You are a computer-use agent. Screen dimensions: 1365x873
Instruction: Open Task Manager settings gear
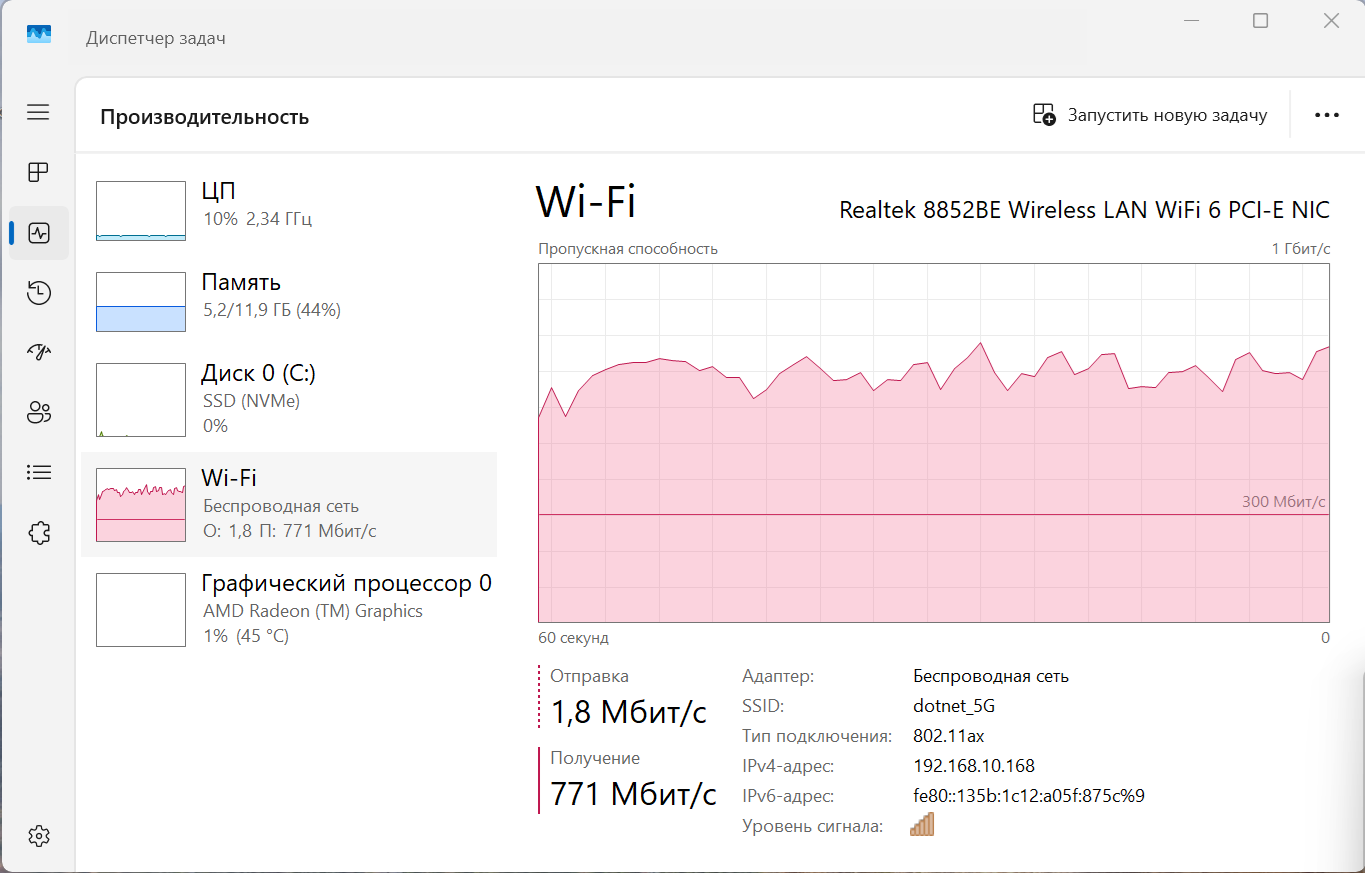39,836
